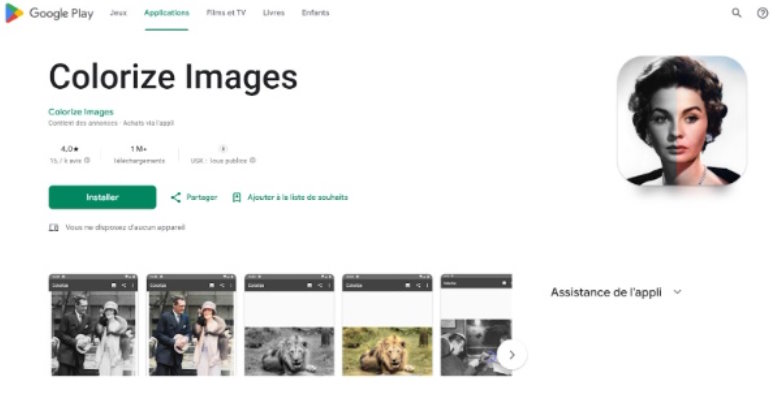Open the black-and-white lion screenshot
Viewport: 775px width, 407px height.
coord(289,325)
